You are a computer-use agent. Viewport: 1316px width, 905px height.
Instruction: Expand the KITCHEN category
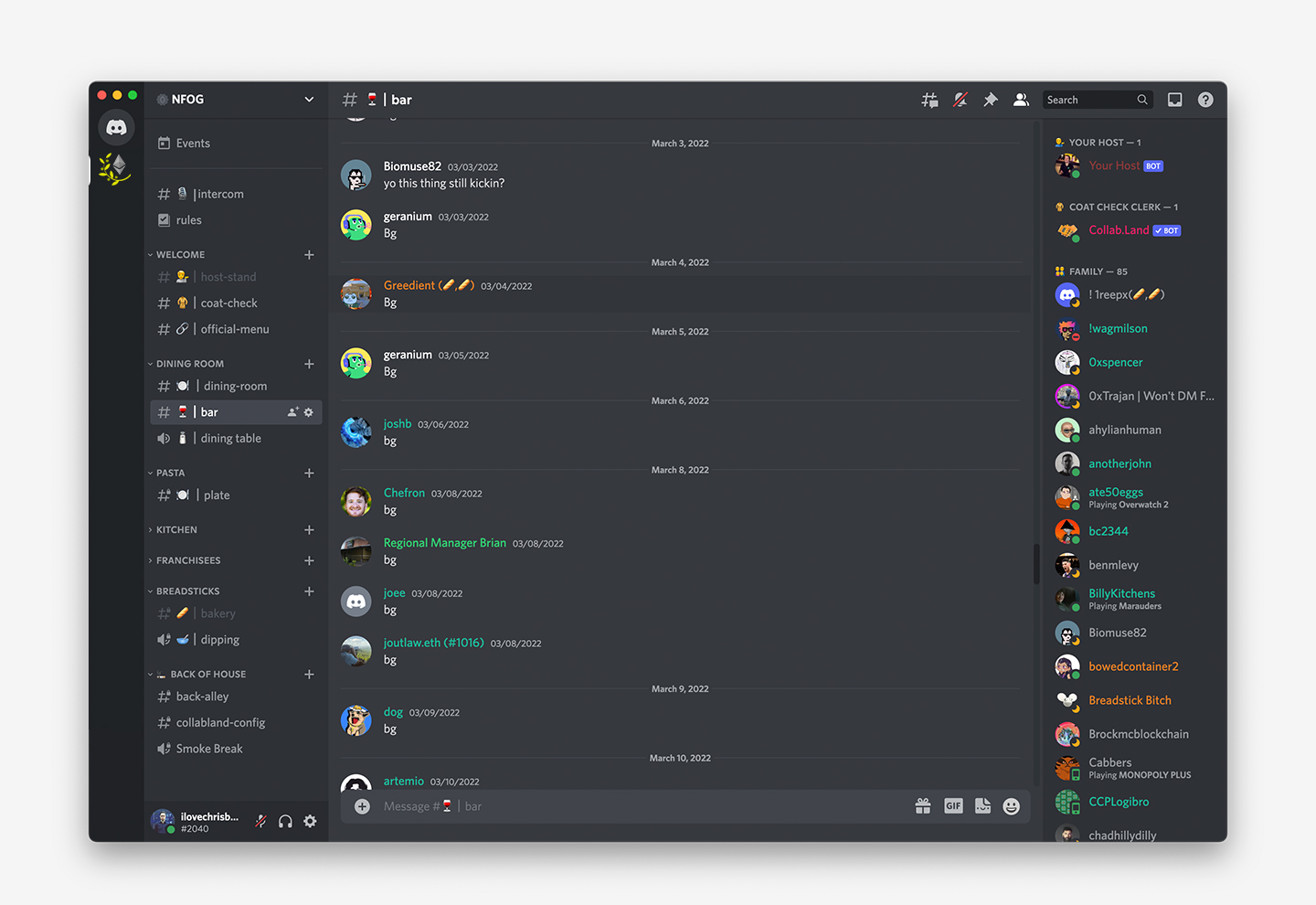pos(176,530)
